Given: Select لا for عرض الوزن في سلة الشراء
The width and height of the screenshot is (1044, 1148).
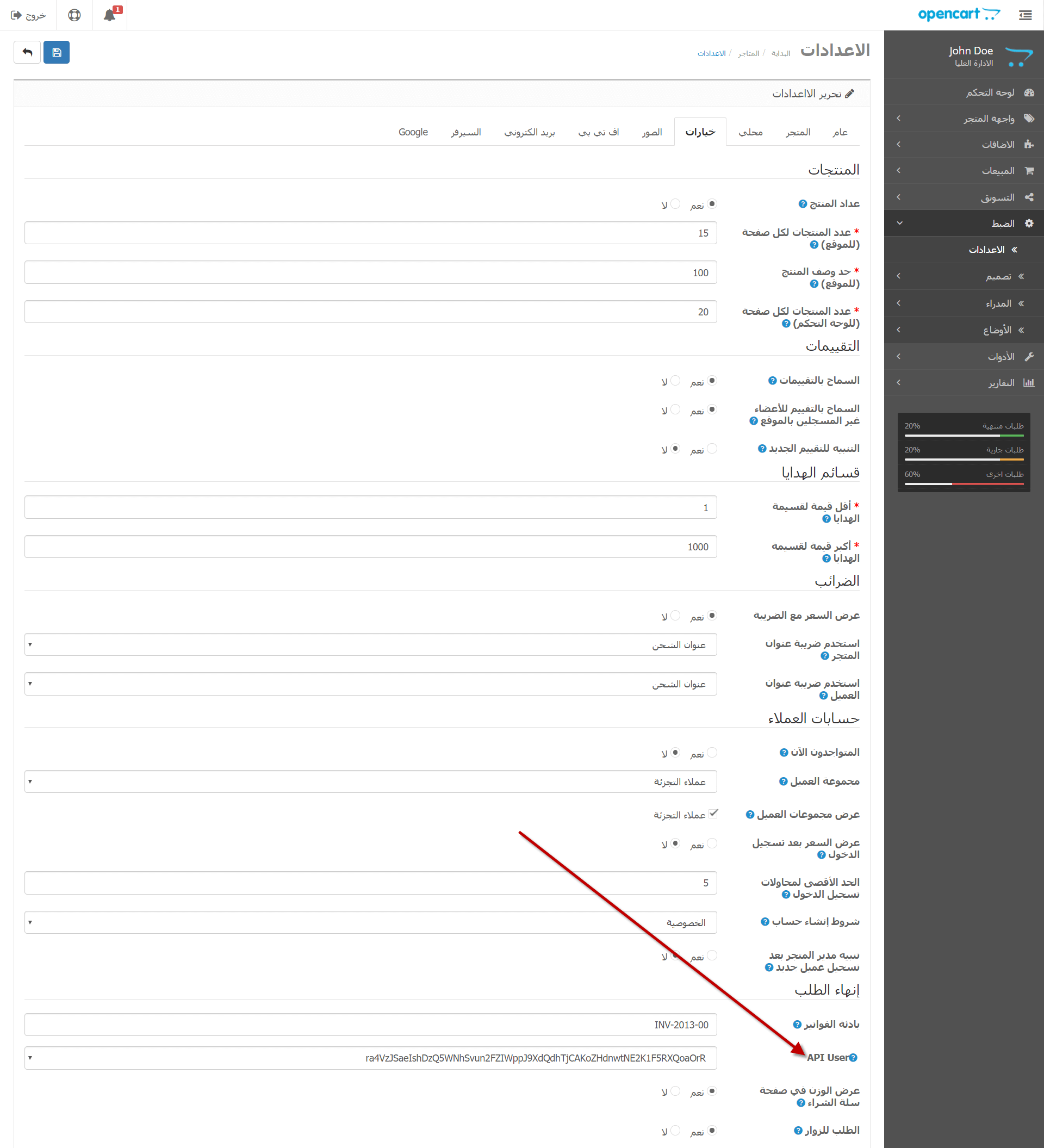Looking at the screenshot, I should point(675,1091).
